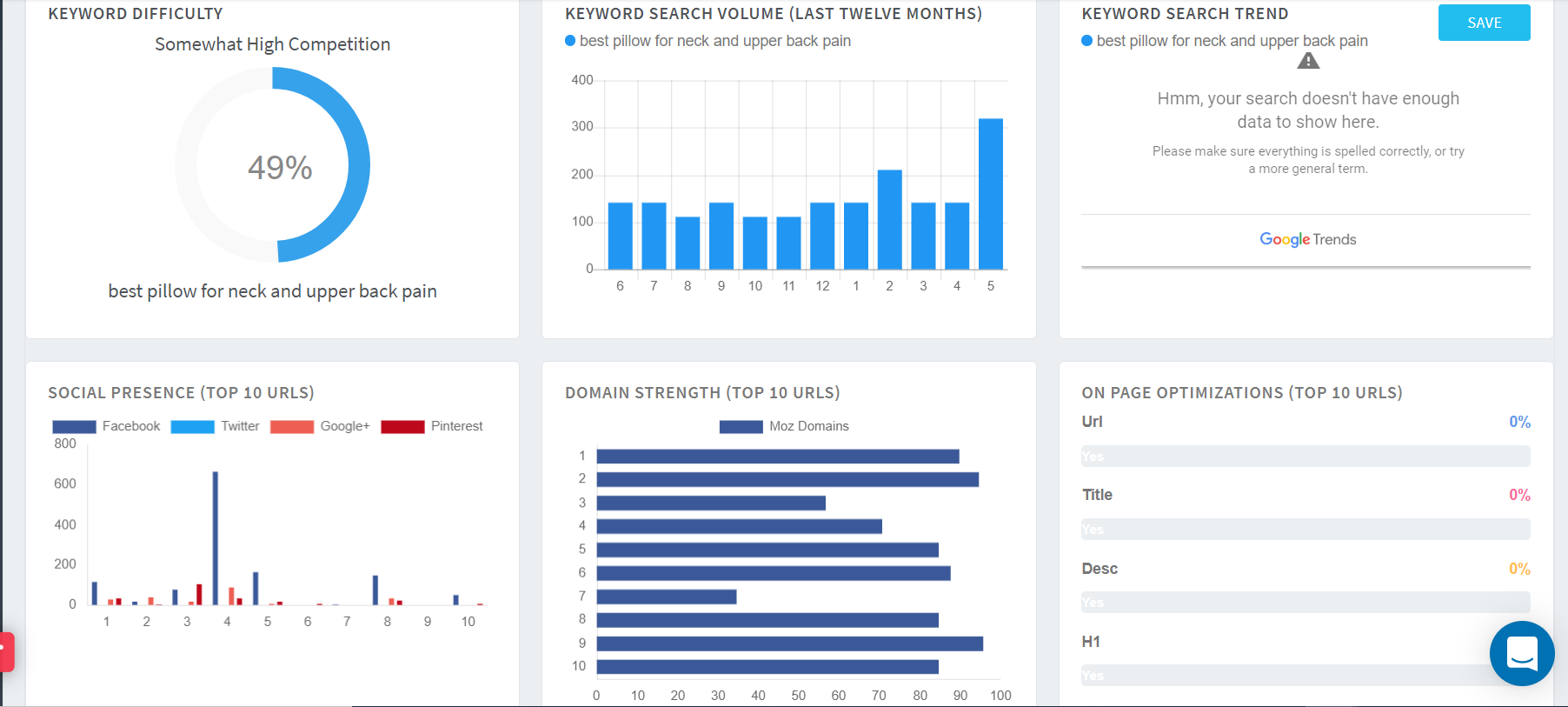The image size is (1568, 707).
Task: Select Moz Domains bar for URL 1
Action: [x=778, y=457]
